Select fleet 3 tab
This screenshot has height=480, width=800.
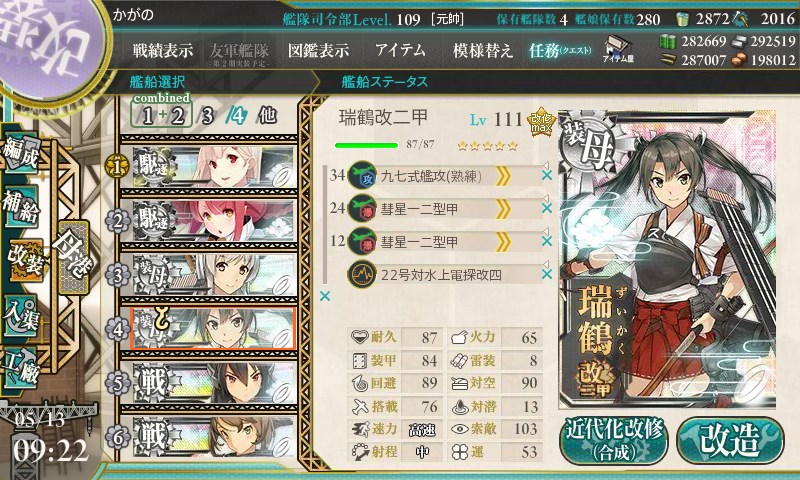[207, 116]
